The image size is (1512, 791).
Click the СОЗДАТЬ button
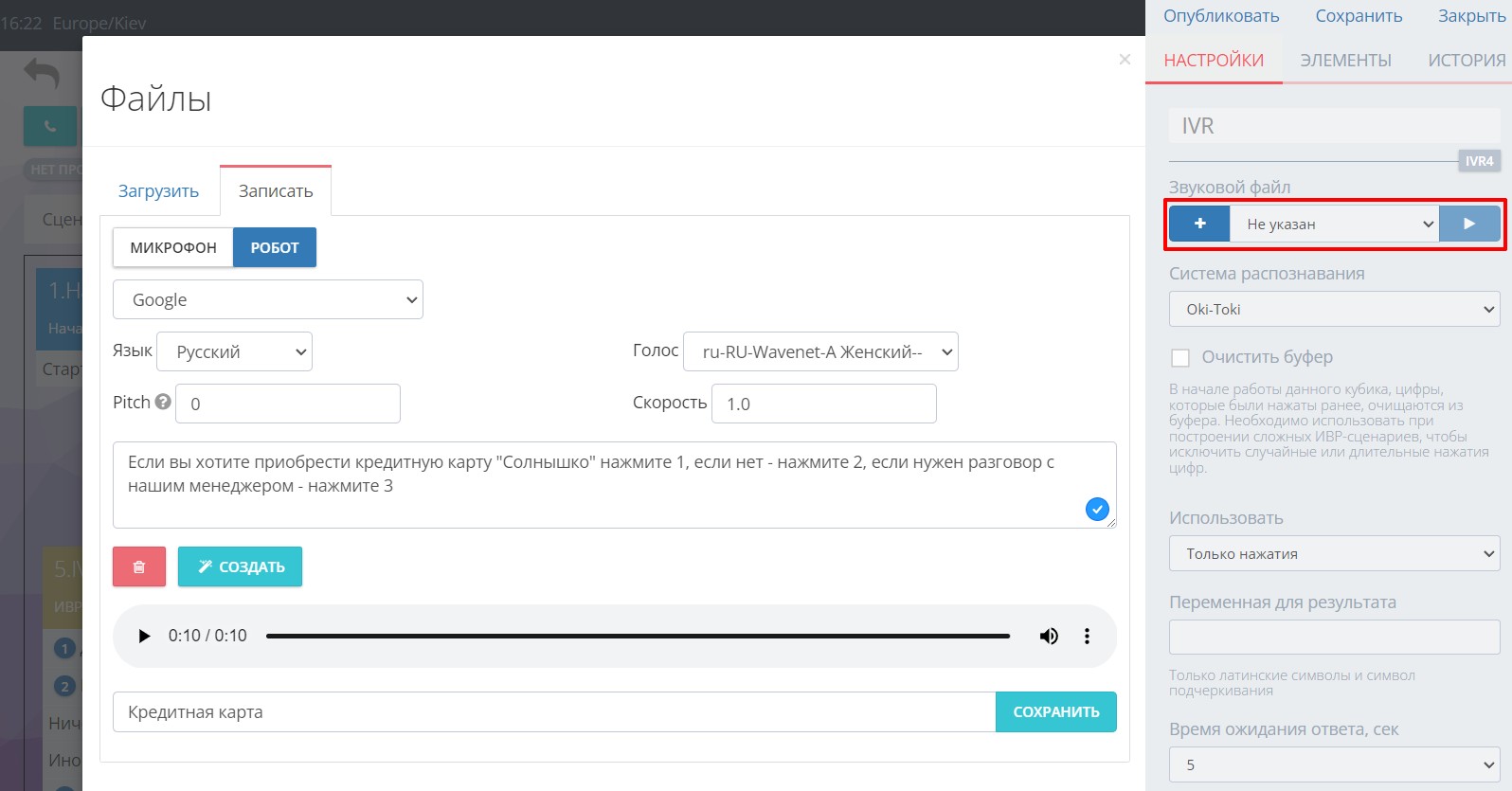240,566
